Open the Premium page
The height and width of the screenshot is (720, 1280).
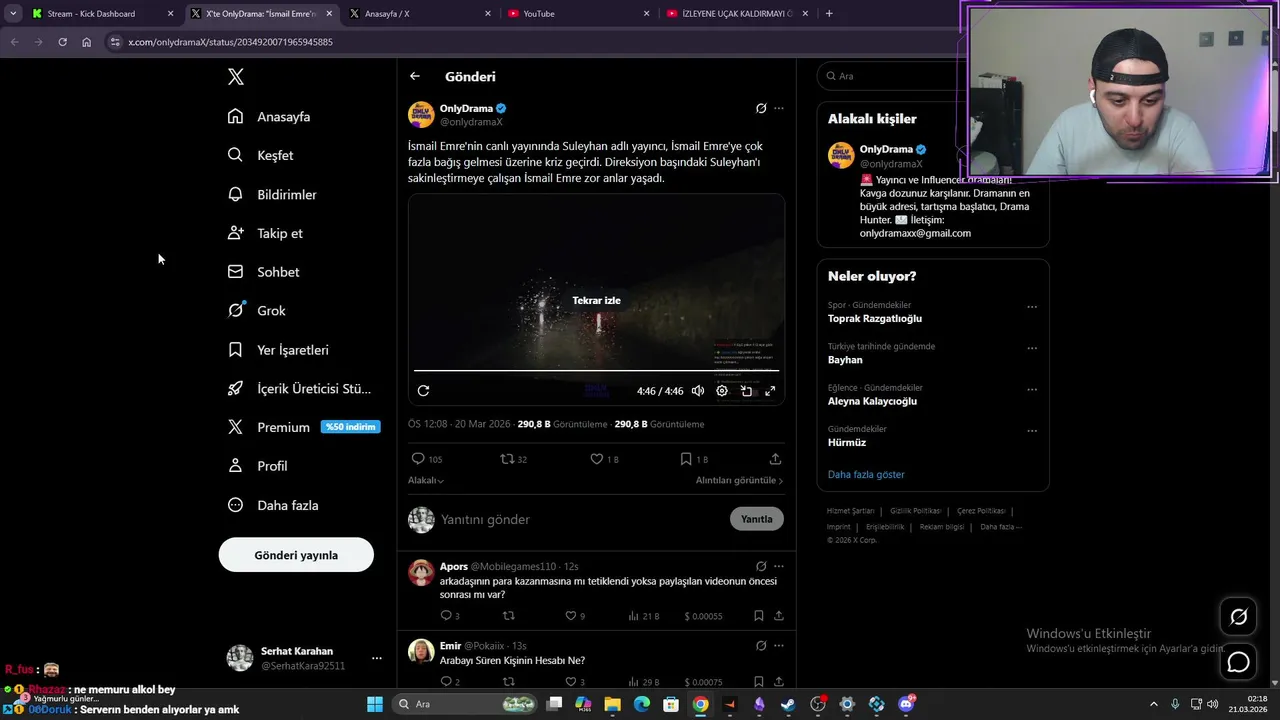point(304,427)
